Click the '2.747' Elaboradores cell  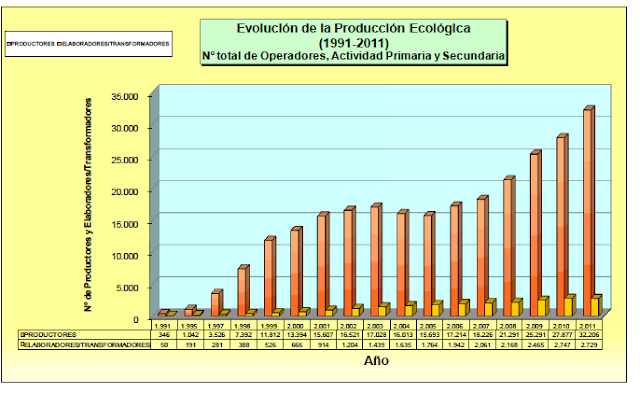point(562,345)
